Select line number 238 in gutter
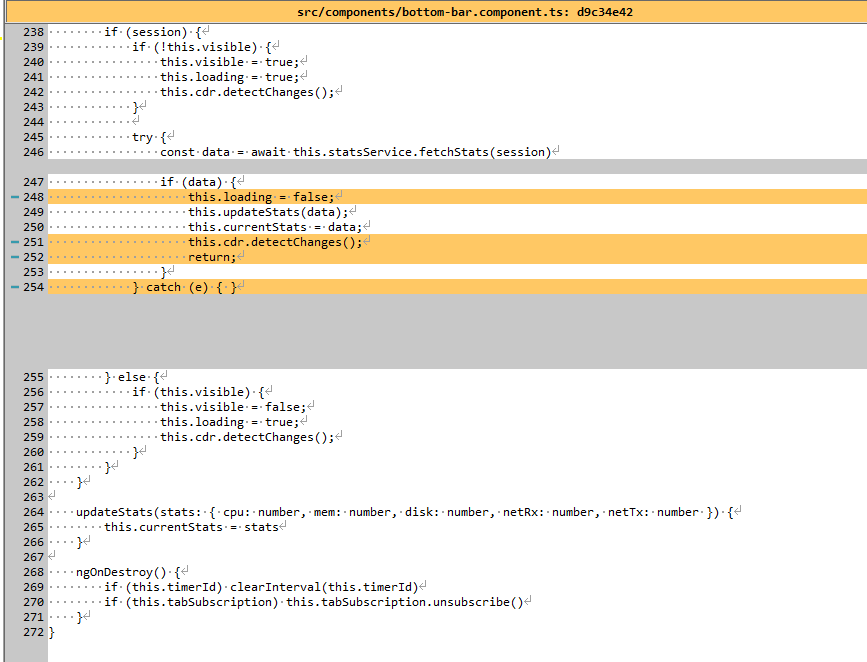Screen dimensions: 867x662 tap(33, 32)
